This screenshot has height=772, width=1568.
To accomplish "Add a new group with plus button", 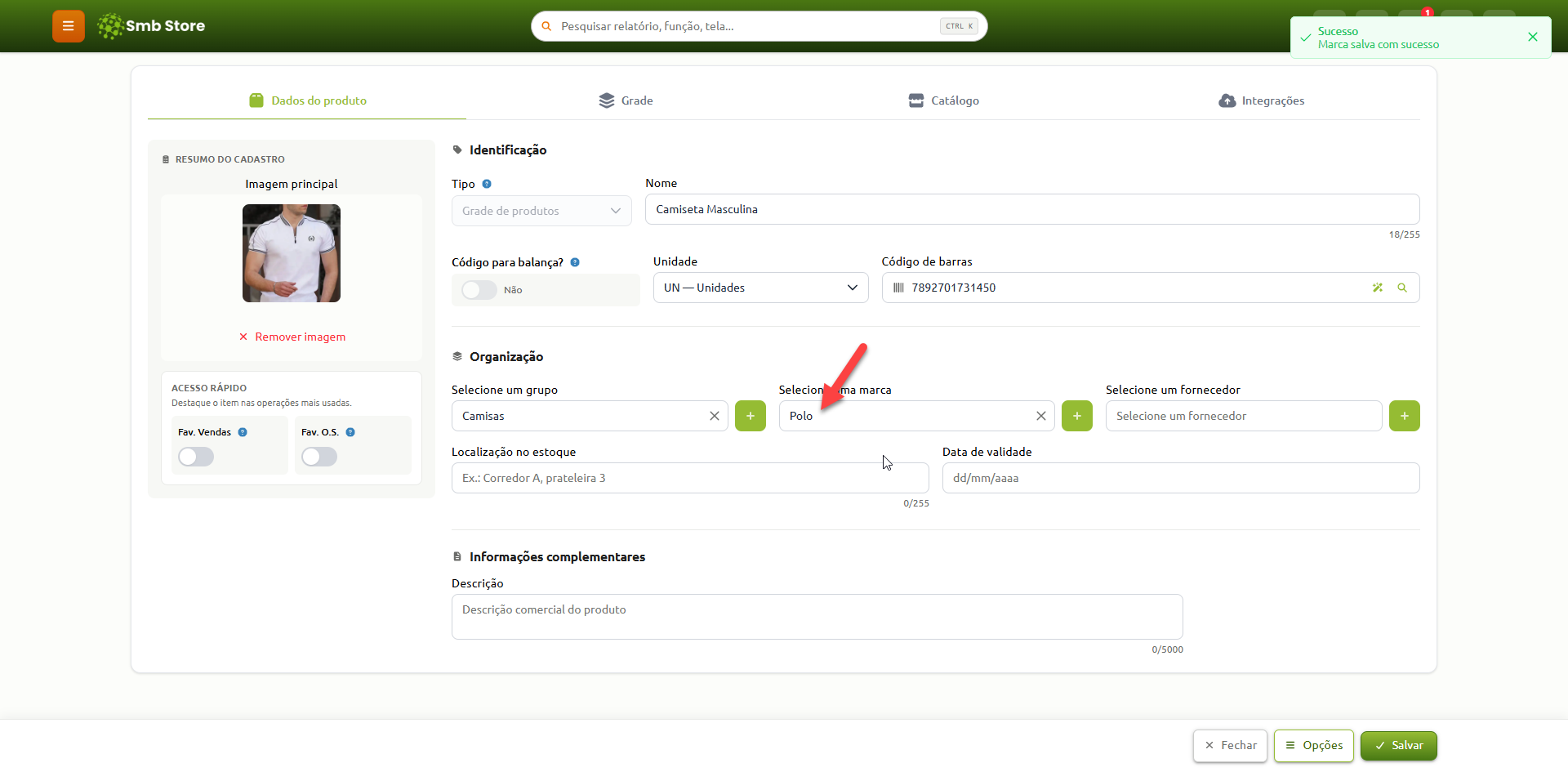I will click(751, 416).
